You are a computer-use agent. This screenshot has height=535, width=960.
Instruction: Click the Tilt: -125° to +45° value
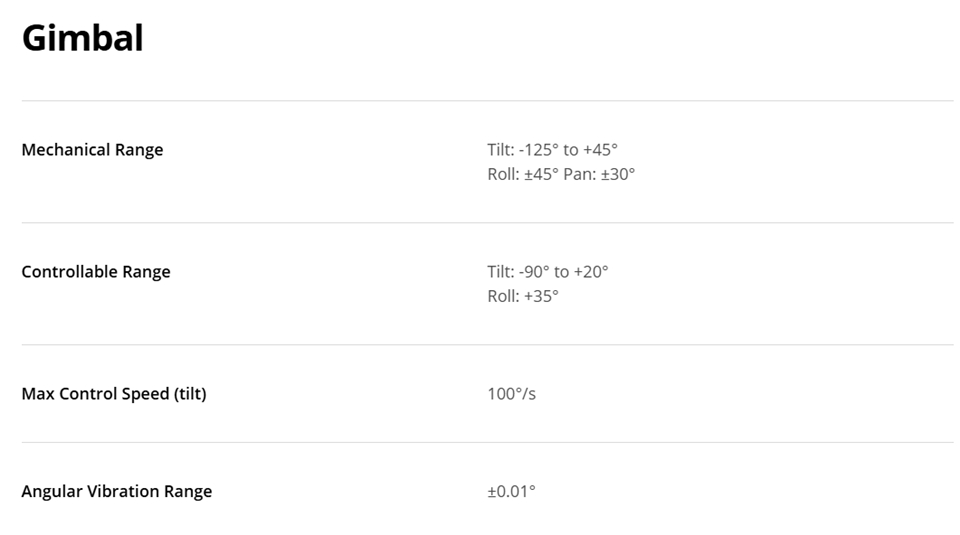point(552,150)
